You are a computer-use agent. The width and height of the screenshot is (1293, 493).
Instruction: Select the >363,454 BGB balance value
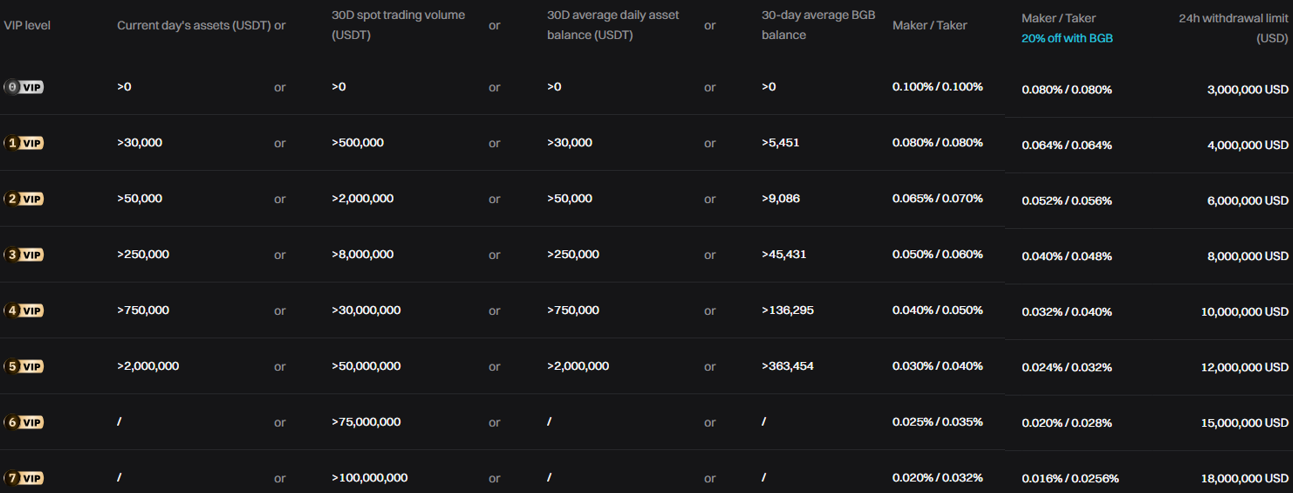pyautogui.click(x=787, y=366)
